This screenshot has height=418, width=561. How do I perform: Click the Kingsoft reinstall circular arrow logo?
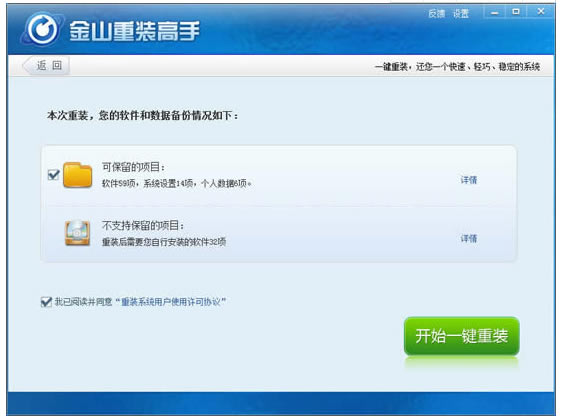[x=42, y=29]
